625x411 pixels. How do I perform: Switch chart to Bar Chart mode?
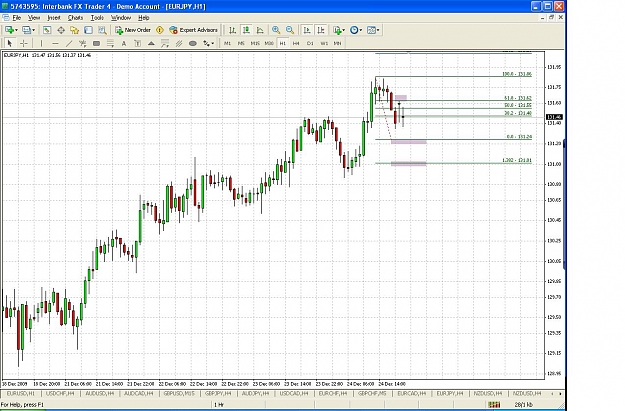click(x=232, y=30)
